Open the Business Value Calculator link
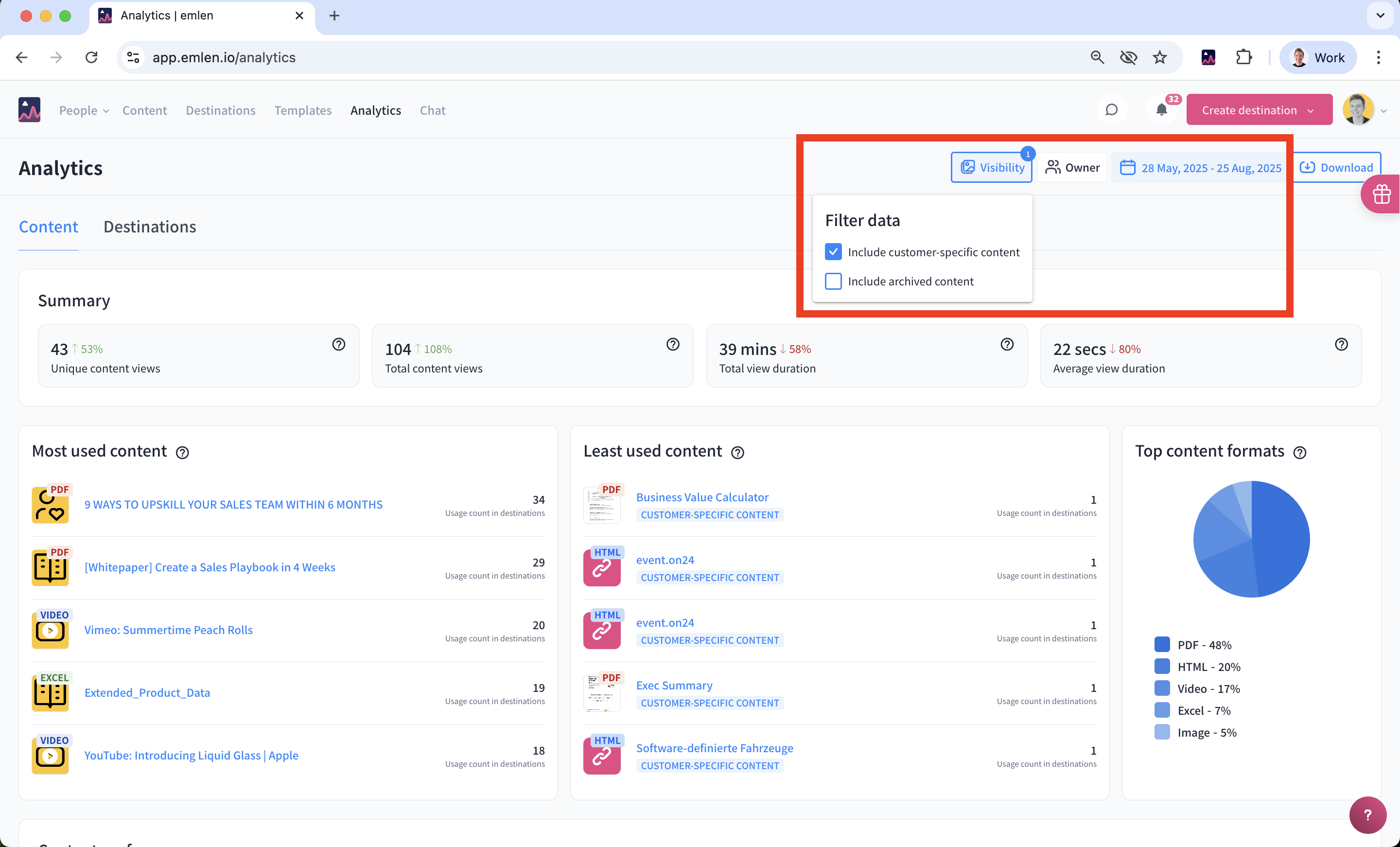The image size is (1400, 847). point(702,497)
